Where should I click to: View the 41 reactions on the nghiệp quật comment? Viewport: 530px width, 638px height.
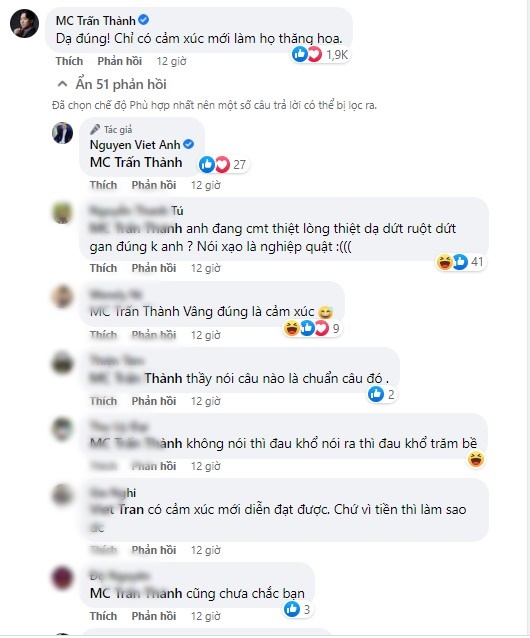[460, 262]
